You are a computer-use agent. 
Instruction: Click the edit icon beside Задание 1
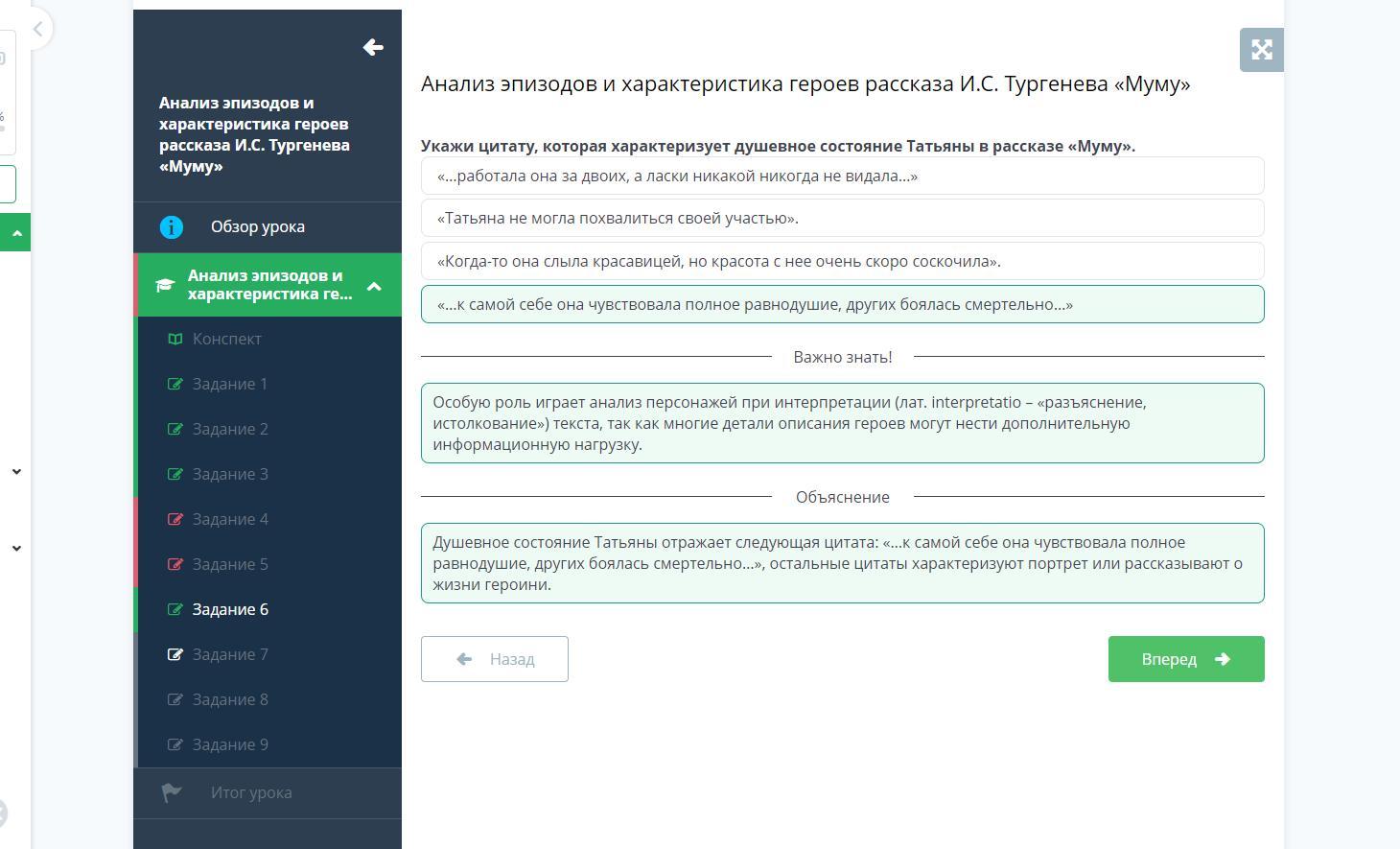click(175, 384)
